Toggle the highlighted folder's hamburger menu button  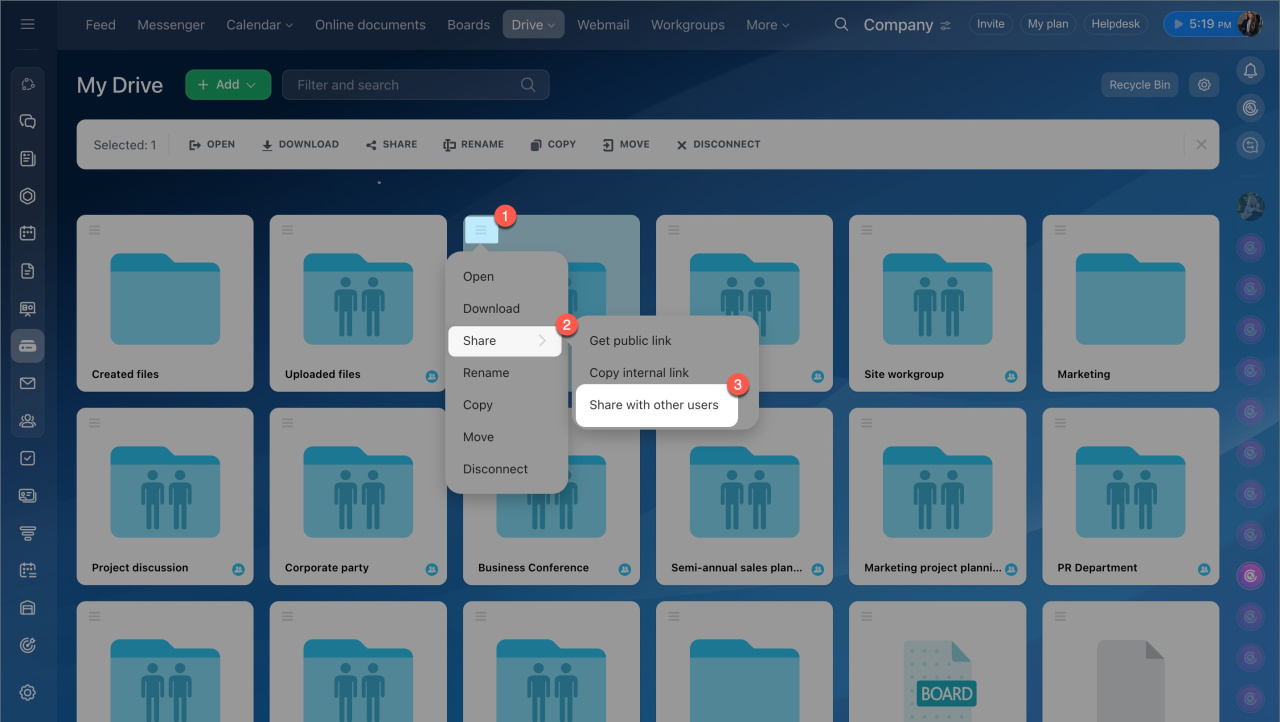481,230
